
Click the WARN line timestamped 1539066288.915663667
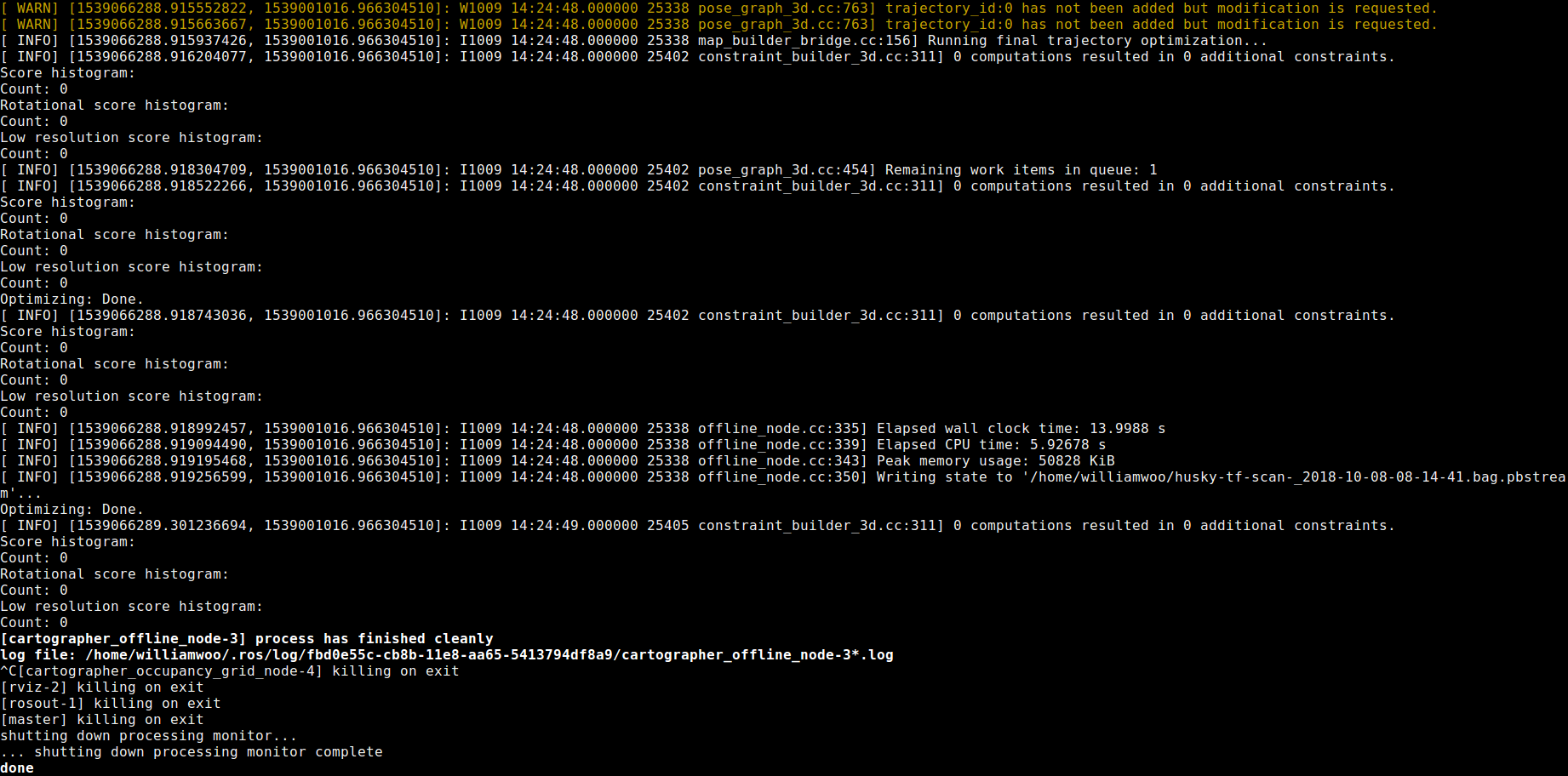click(x=718, y=25)
